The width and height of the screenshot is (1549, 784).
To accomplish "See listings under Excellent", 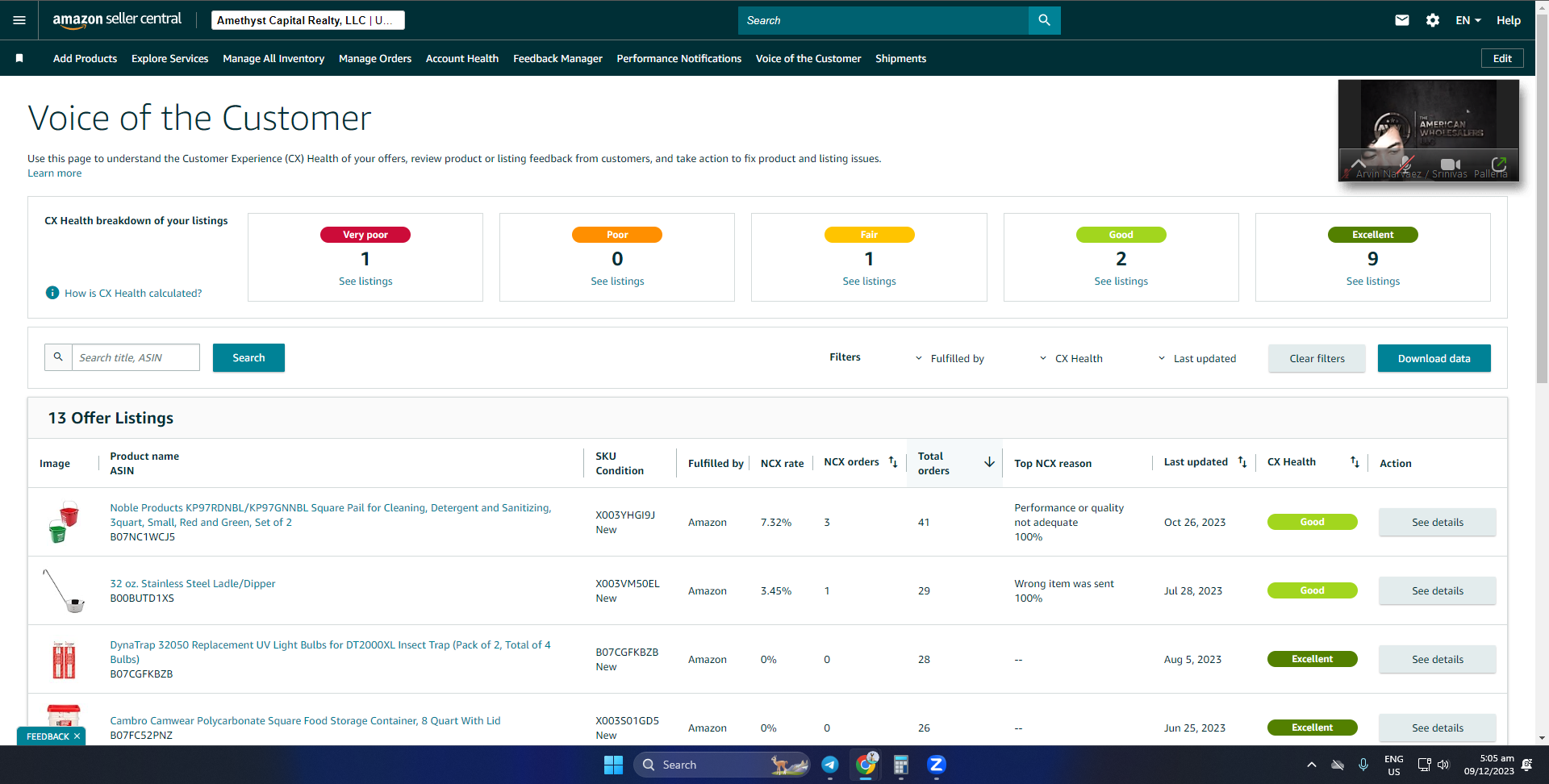I will (x=1372, y=281).
